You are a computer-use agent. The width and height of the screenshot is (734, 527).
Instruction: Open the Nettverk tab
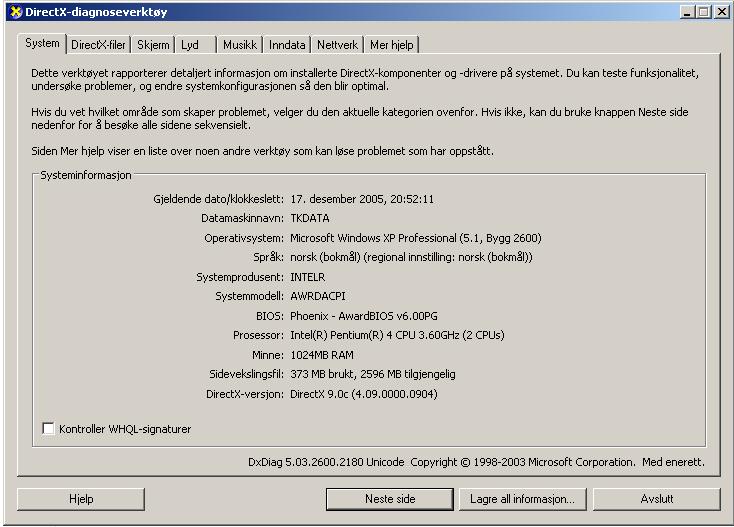coord(337,45)
